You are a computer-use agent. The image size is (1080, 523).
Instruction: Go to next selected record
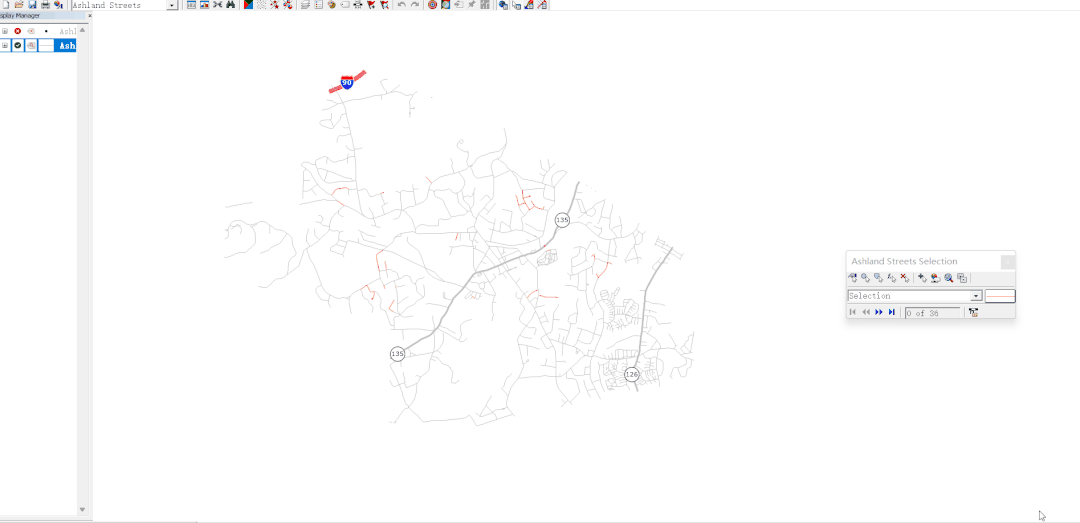click(879, 312)
